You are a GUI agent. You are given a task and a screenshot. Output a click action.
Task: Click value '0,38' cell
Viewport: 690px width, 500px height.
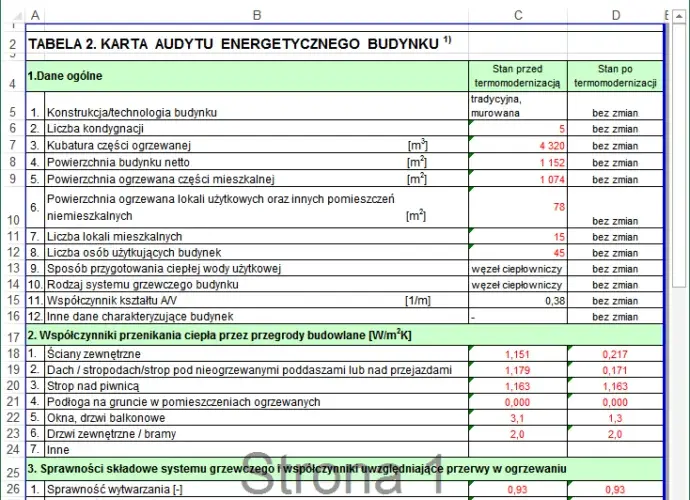[518, 301]
